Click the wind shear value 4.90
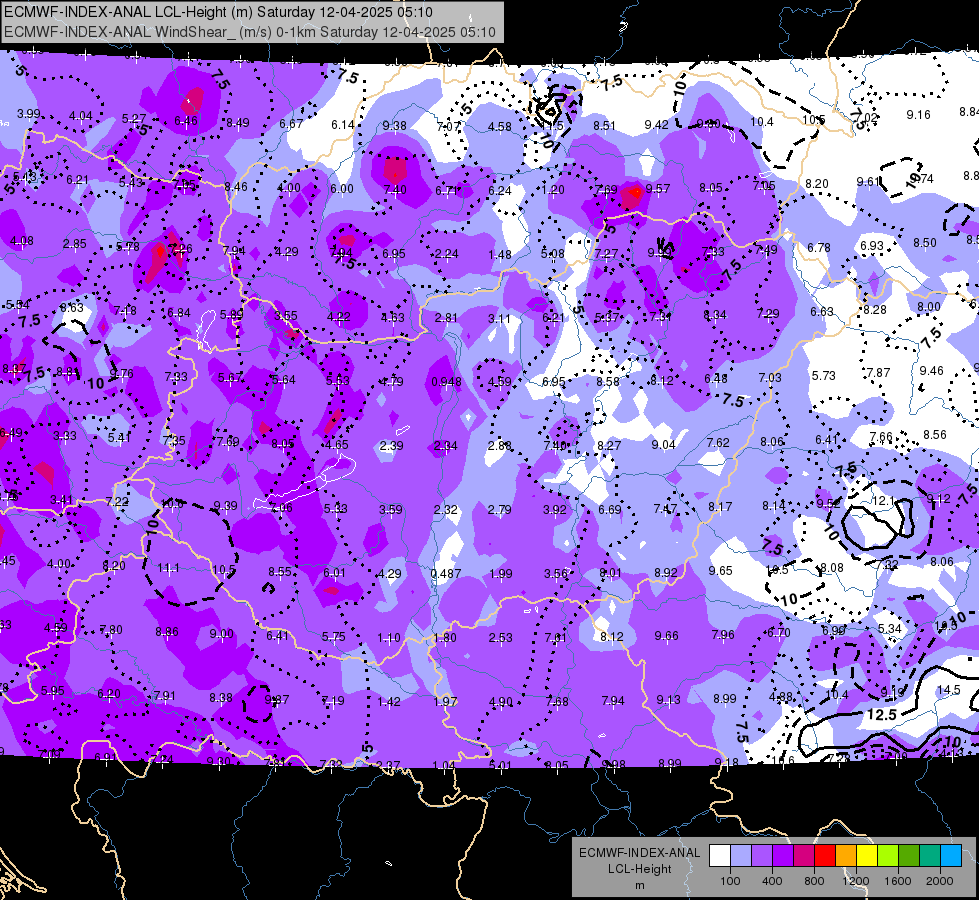 [x=501, y=702]
